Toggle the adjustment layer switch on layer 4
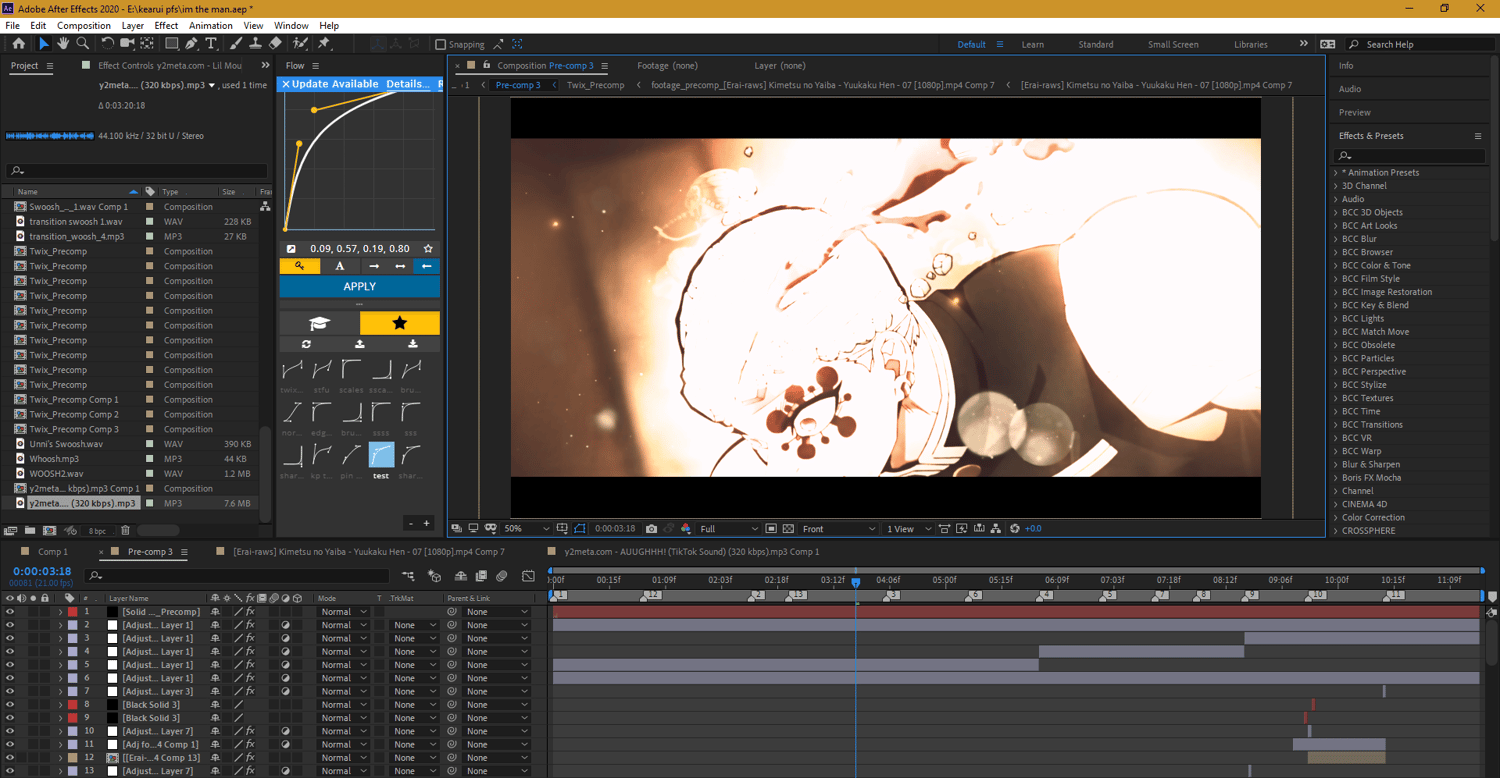The image size is (1500, 778). coord(286,652)
